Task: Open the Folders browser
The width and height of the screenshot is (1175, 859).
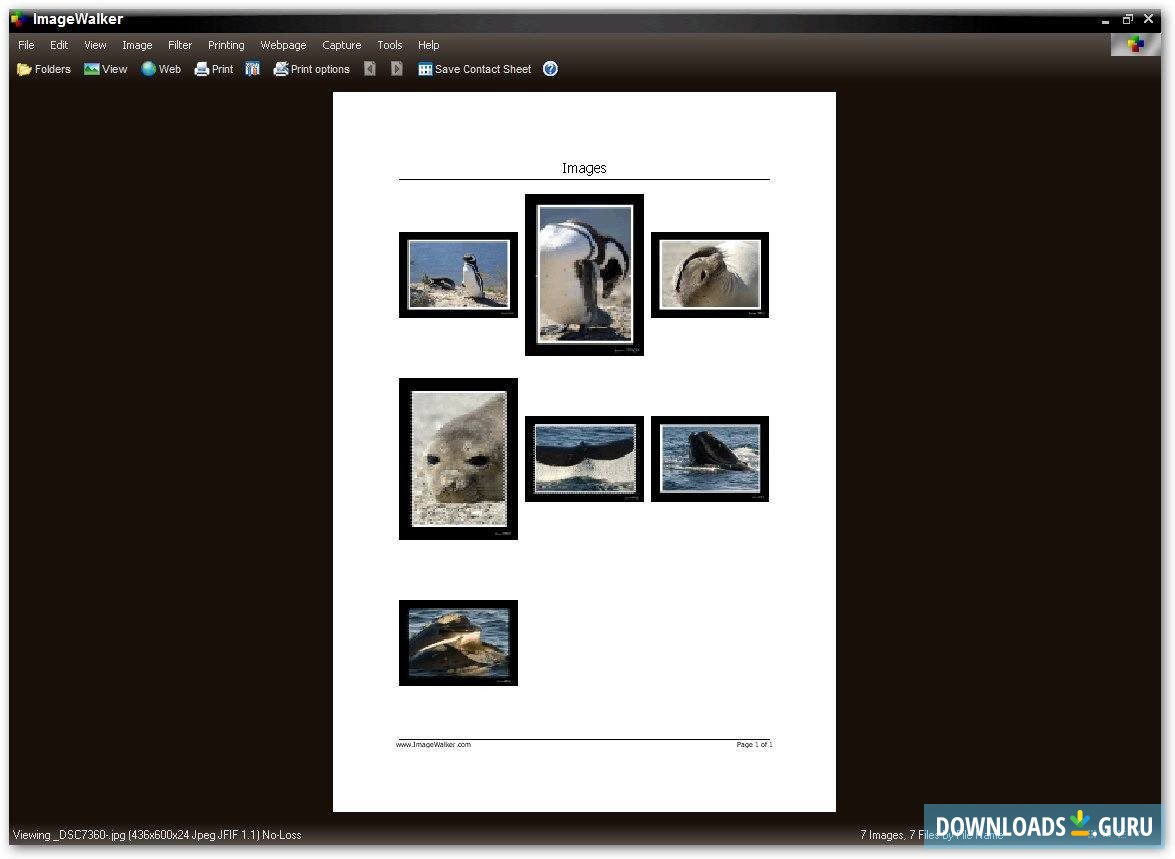Action: pyautogui.click(x=42, y=68)
